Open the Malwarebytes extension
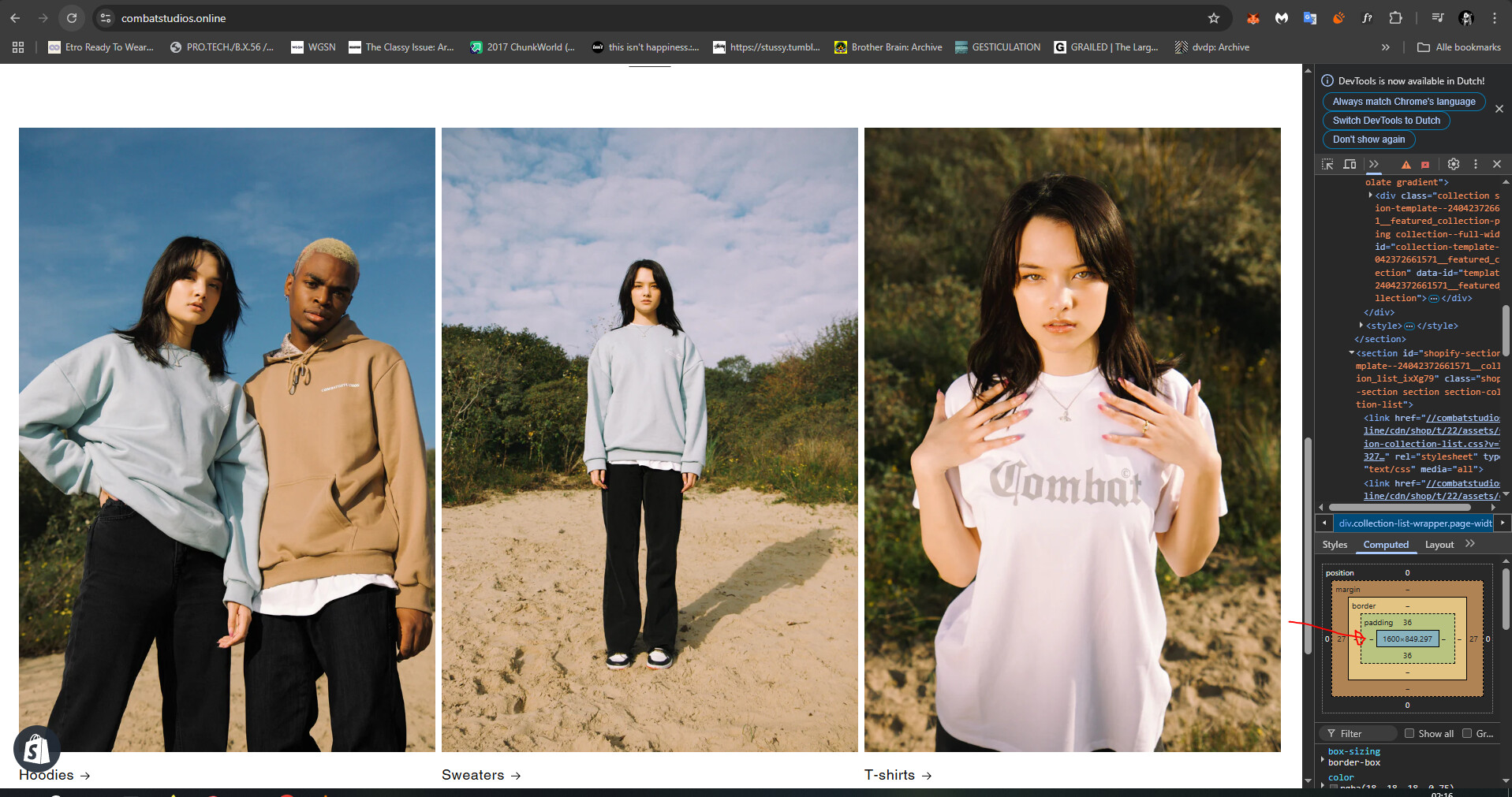Screen dimensions: 1512x797 tap(1282, 18)
